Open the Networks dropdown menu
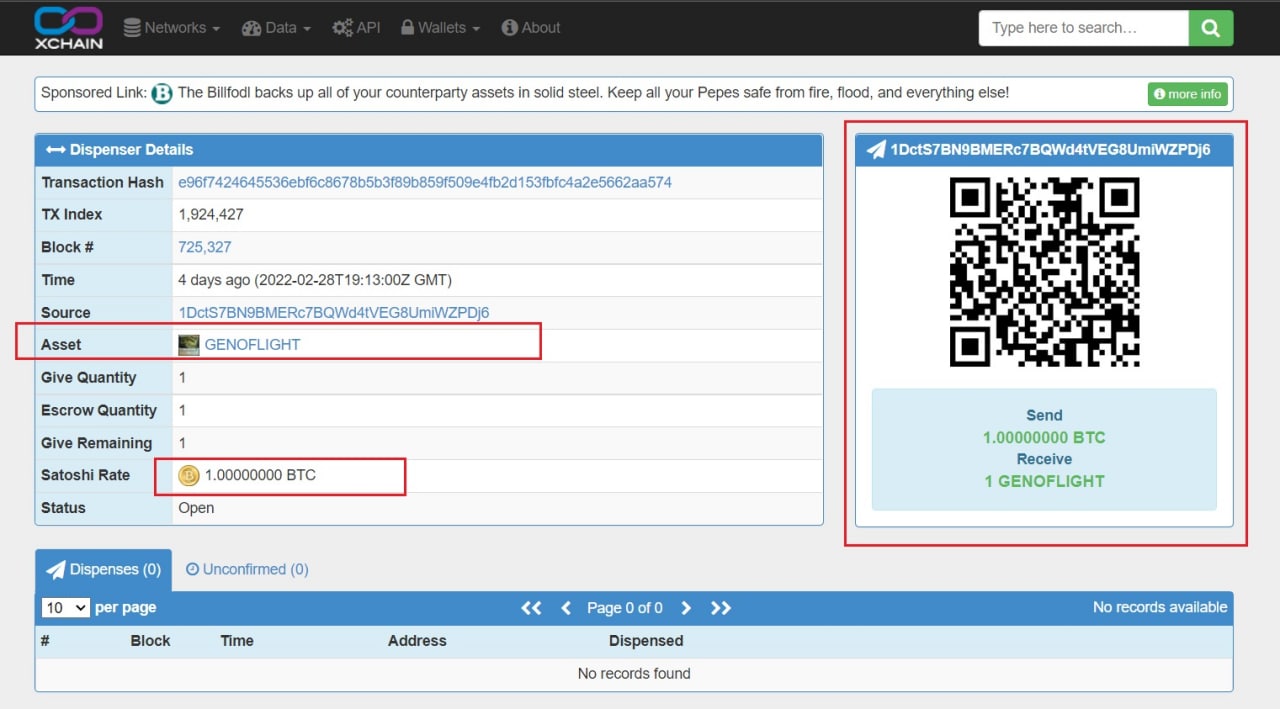 171,28
